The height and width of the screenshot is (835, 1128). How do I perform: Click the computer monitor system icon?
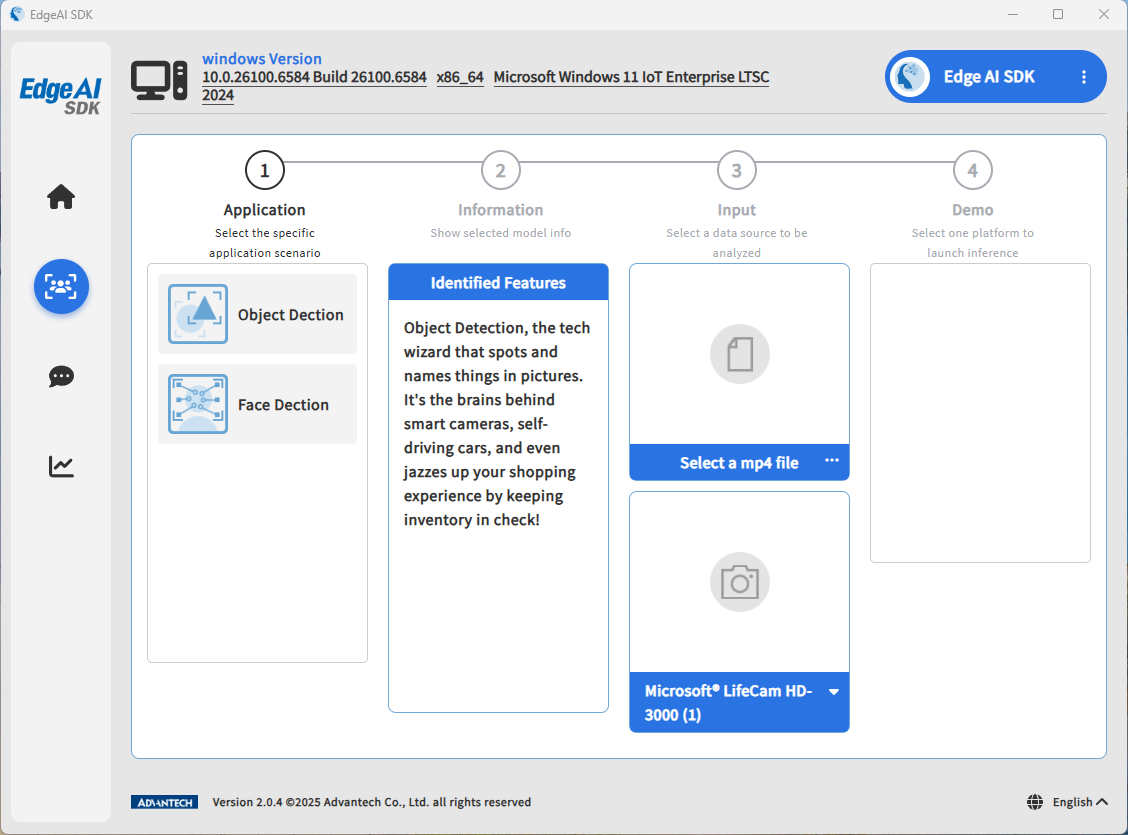coord(159,81)
